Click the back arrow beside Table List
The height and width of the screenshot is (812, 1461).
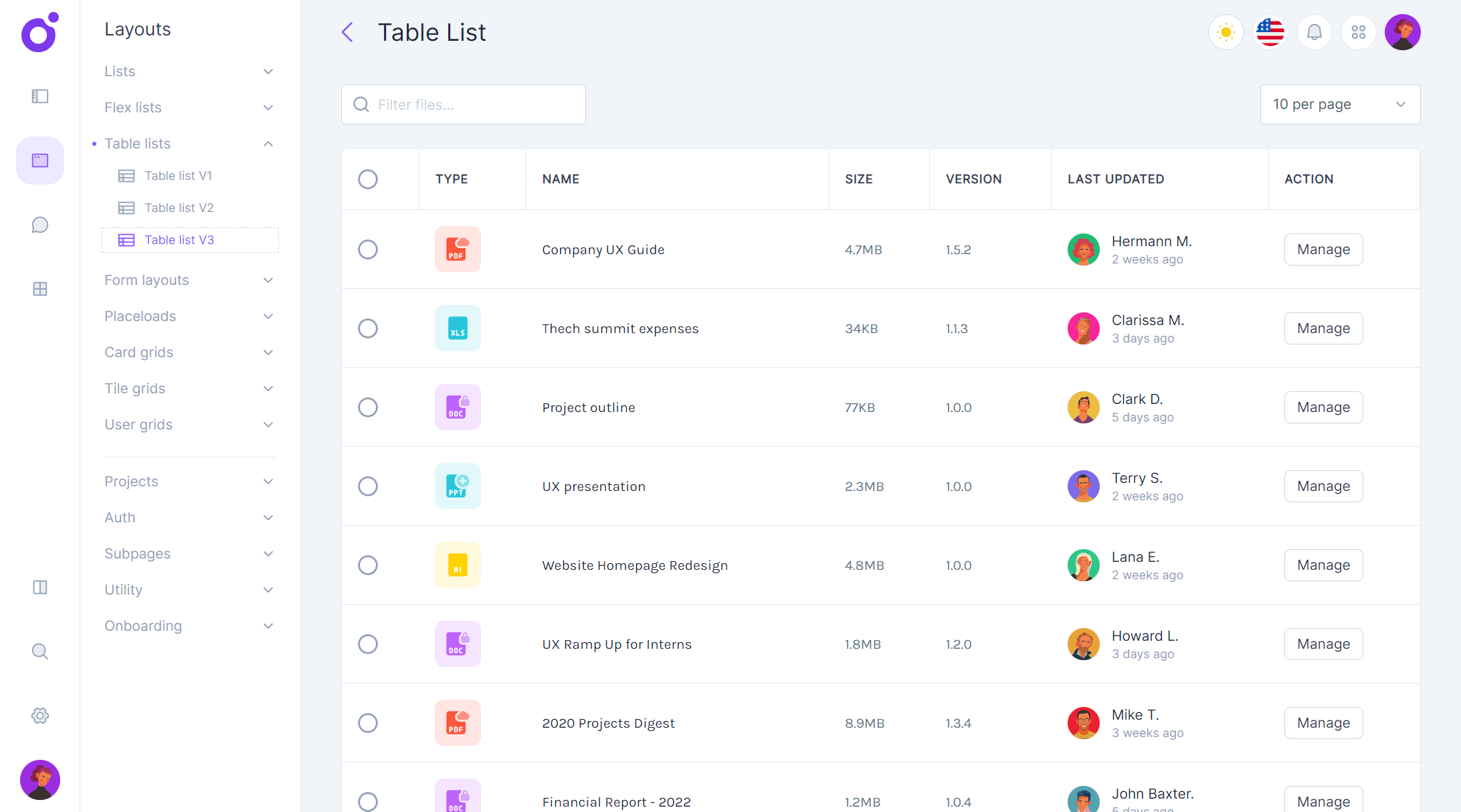click(347, 31)
